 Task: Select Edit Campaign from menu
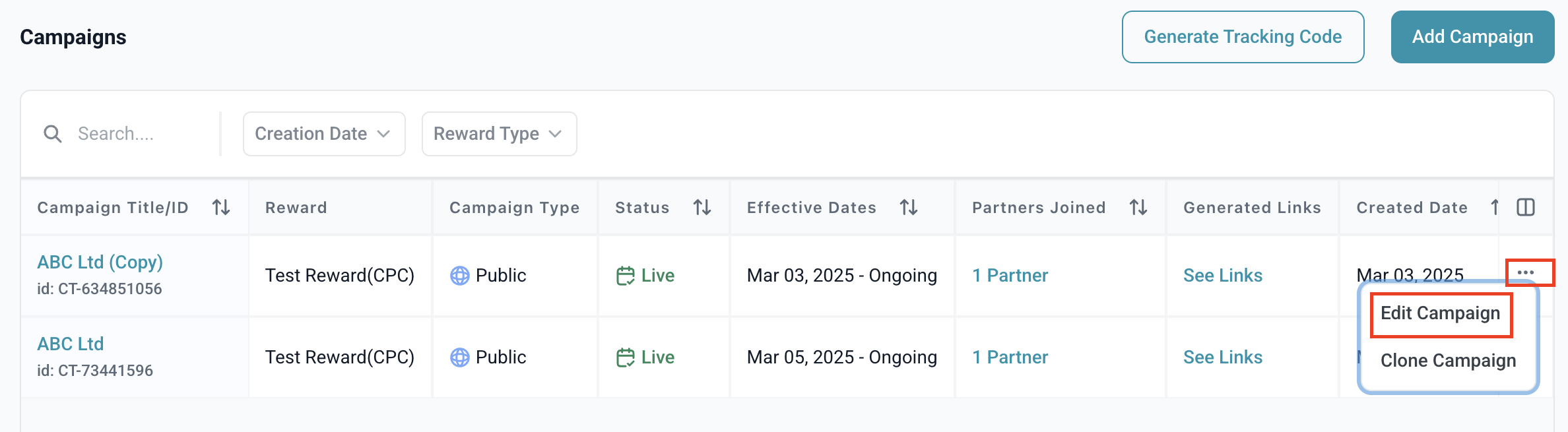(1441, 313)
